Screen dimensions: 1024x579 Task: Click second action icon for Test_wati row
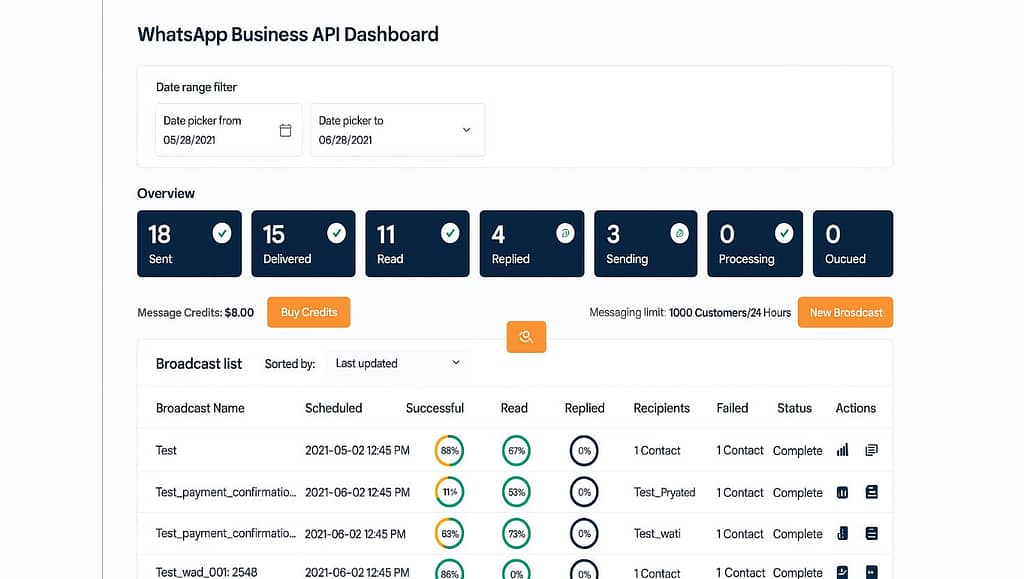coord(871,533)
